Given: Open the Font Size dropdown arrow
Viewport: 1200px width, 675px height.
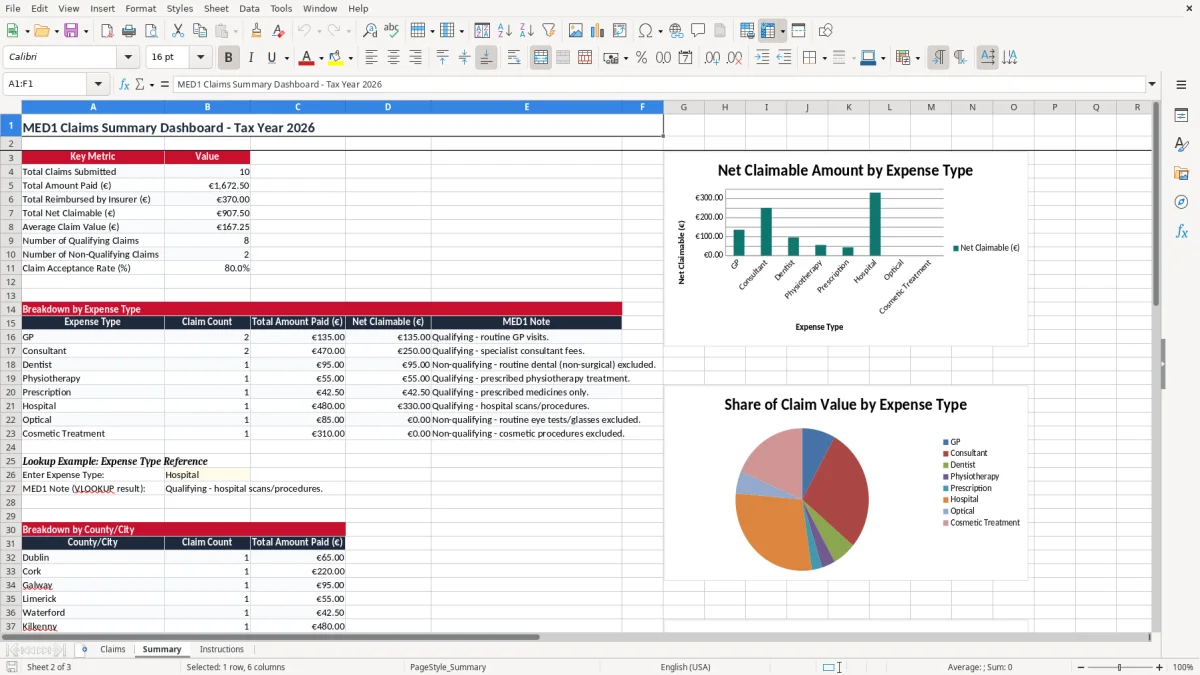Looking at the screenshot, I should [x=201, y=58].
